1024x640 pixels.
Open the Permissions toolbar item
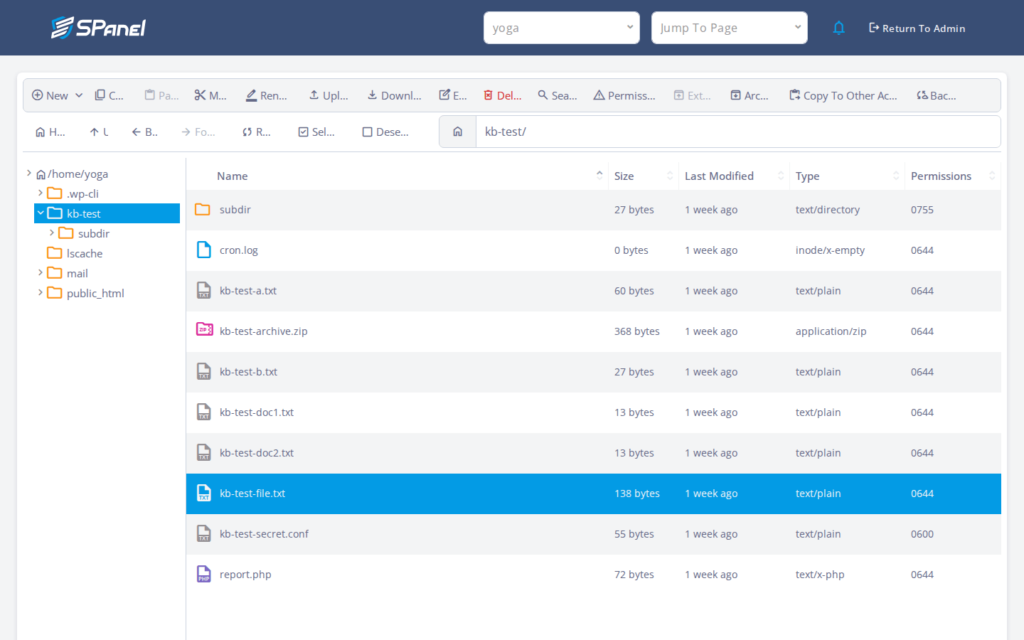tap(624, 95)
